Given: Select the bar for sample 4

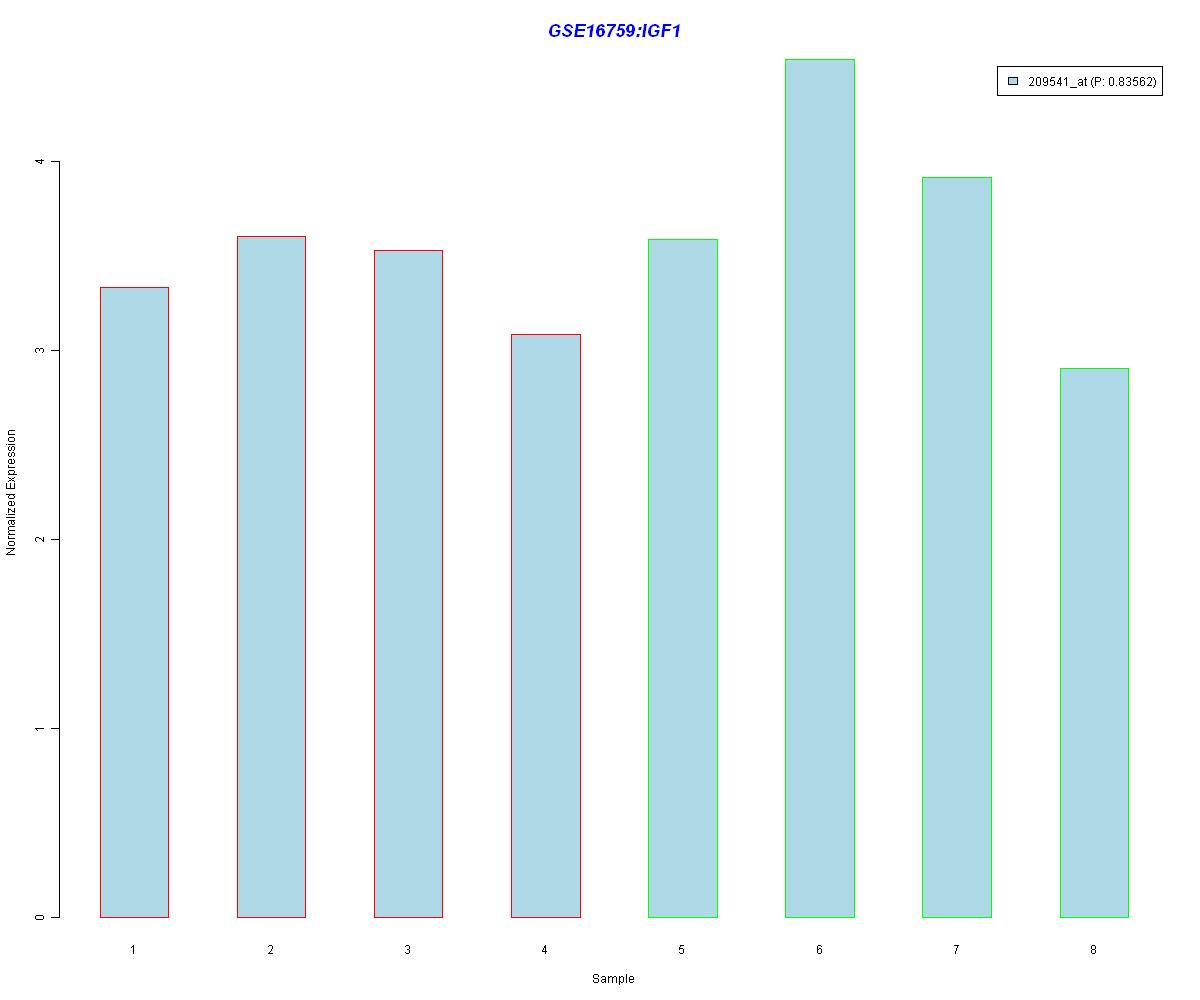Looking at the screenshot, I should coord(546,626).
